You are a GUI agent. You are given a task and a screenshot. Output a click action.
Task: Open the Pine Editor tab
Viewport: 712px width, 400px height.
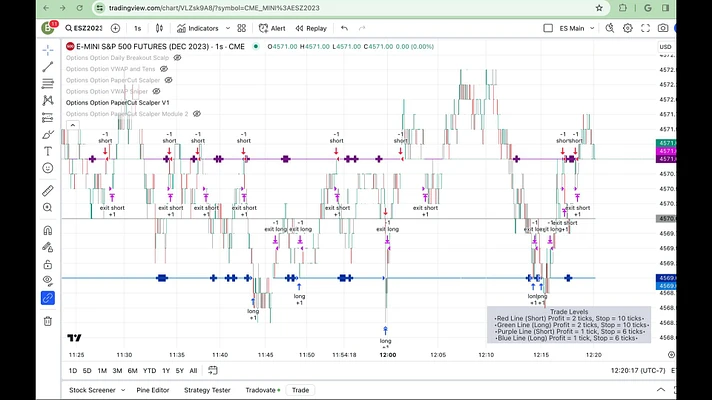pos(153,390)
